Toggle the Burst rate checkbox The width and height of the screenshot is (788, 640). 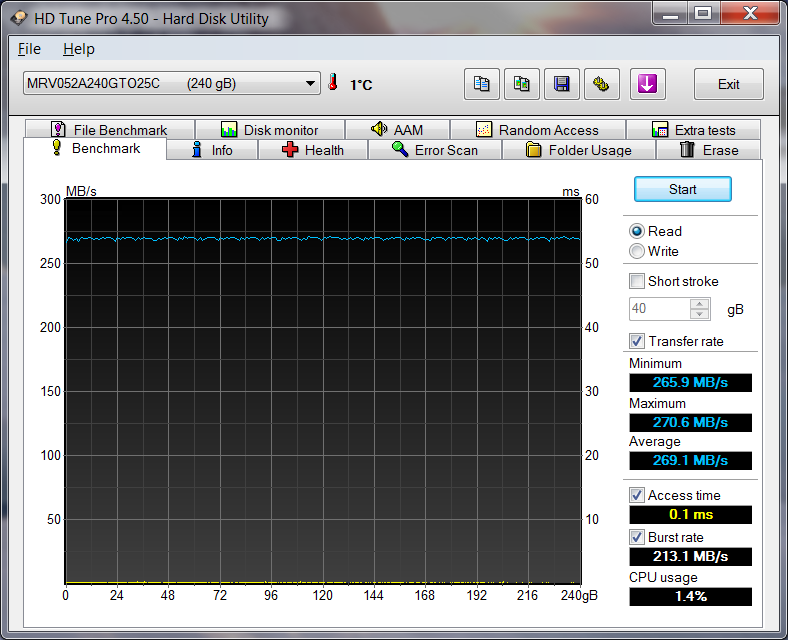pyautogui.click(x=637, y=537)
